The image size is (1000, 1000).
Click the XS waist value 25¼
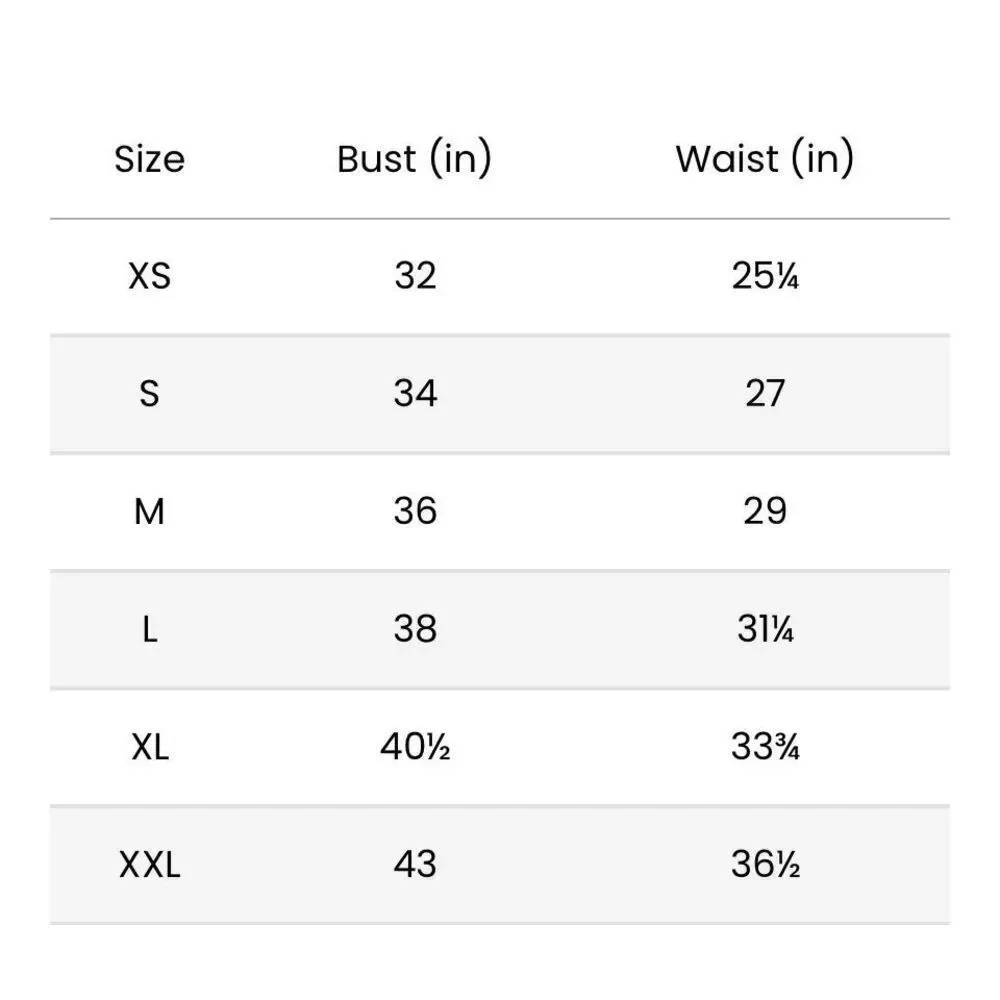[765, 276]
